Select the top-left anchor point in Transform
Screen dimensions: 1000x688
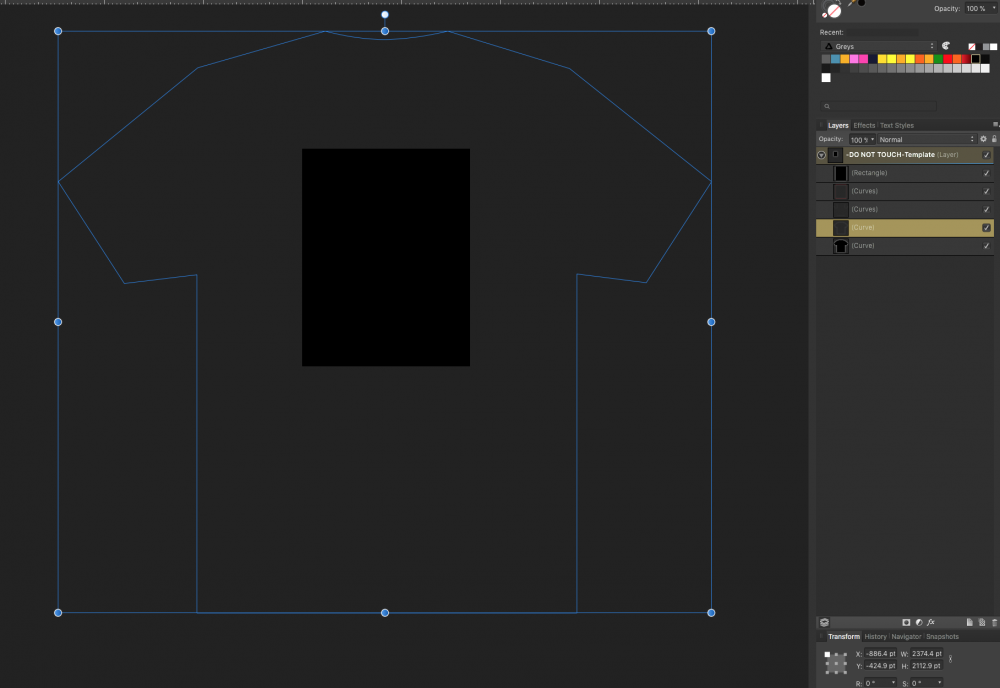point(827,654)
